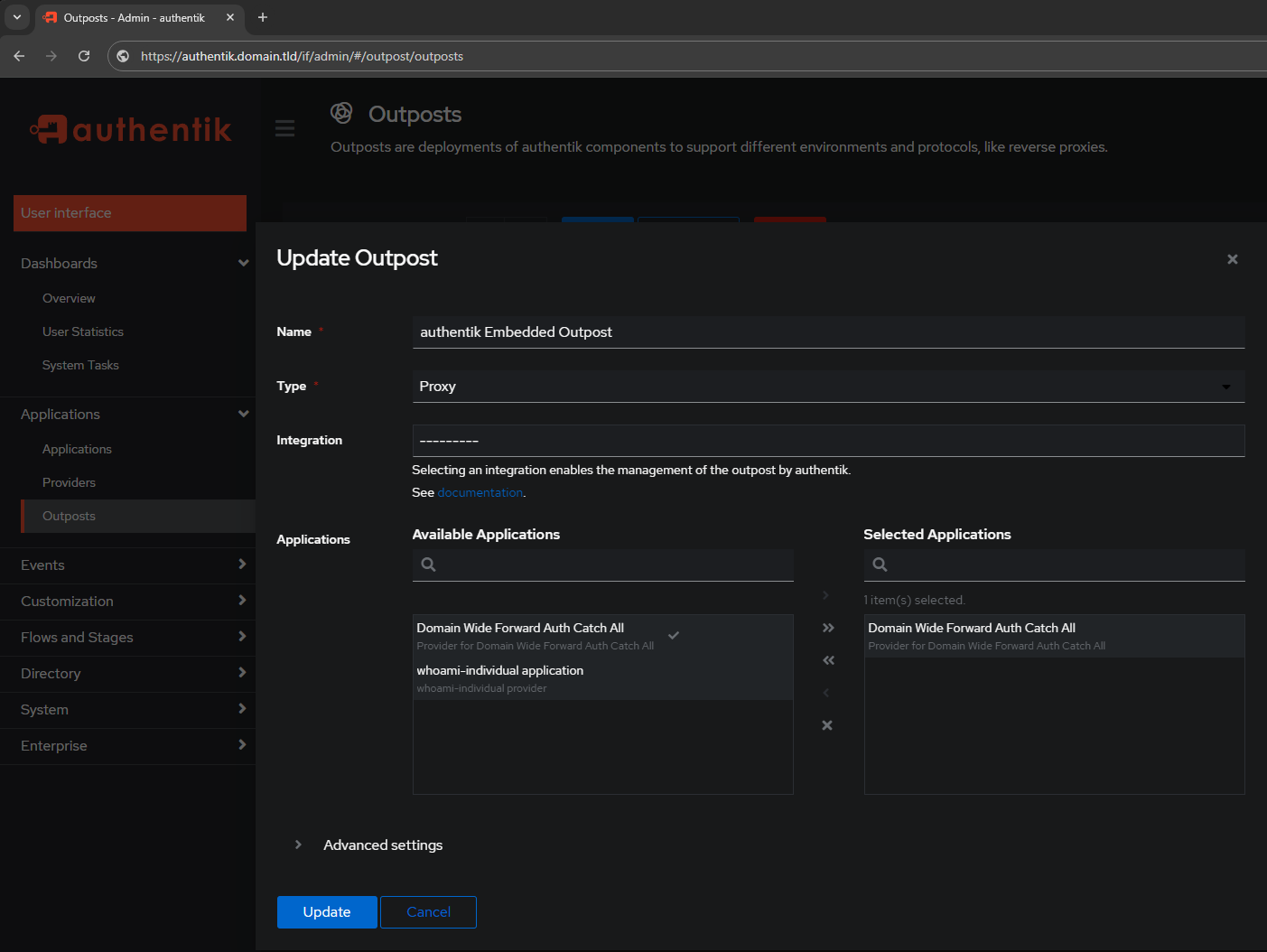Click the Cancel button
1267x952 pixels.
[x=428, y=912]
